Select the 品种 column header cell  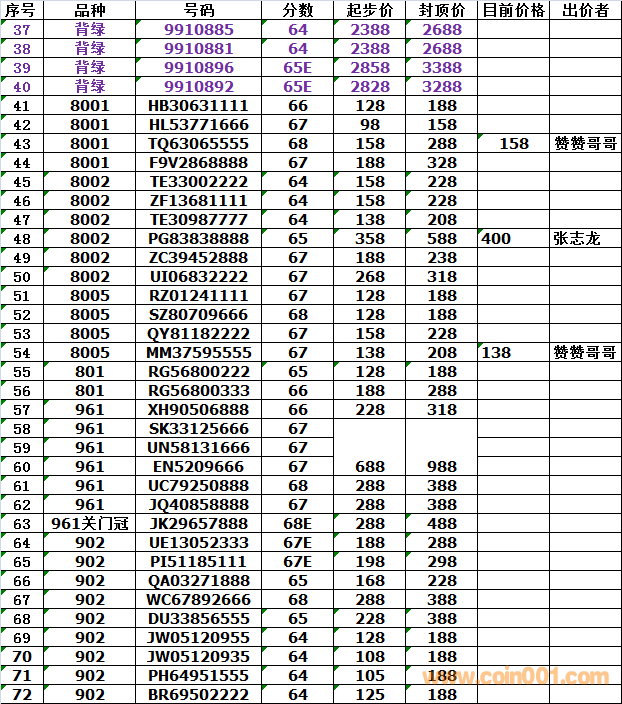tap(90, 10)
